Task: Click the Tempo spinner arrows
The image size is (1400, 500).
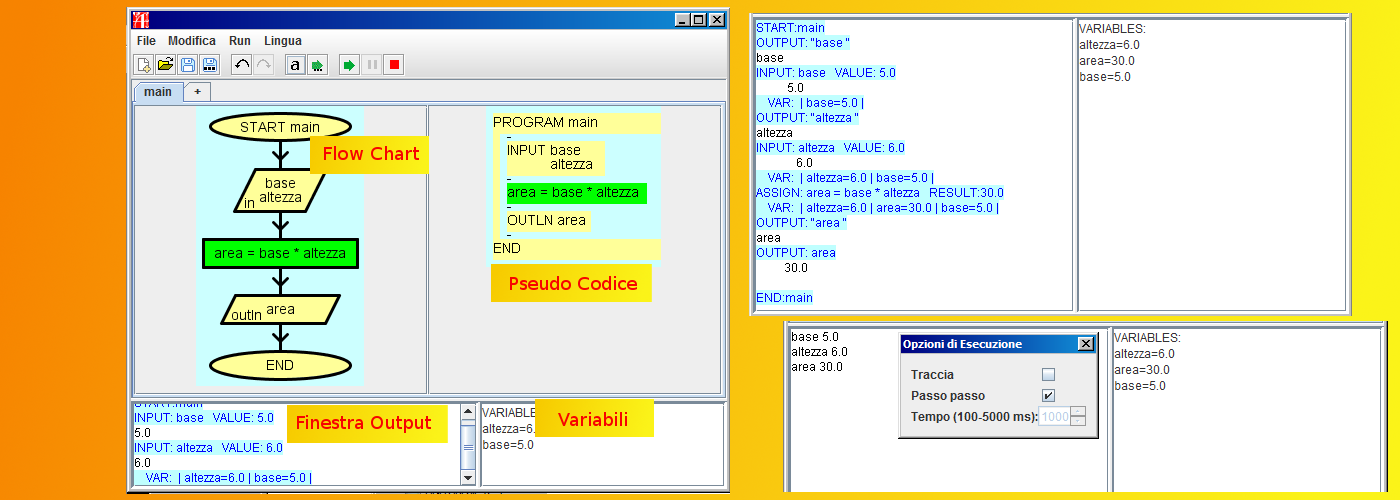Action: [x=1078, y=416]
